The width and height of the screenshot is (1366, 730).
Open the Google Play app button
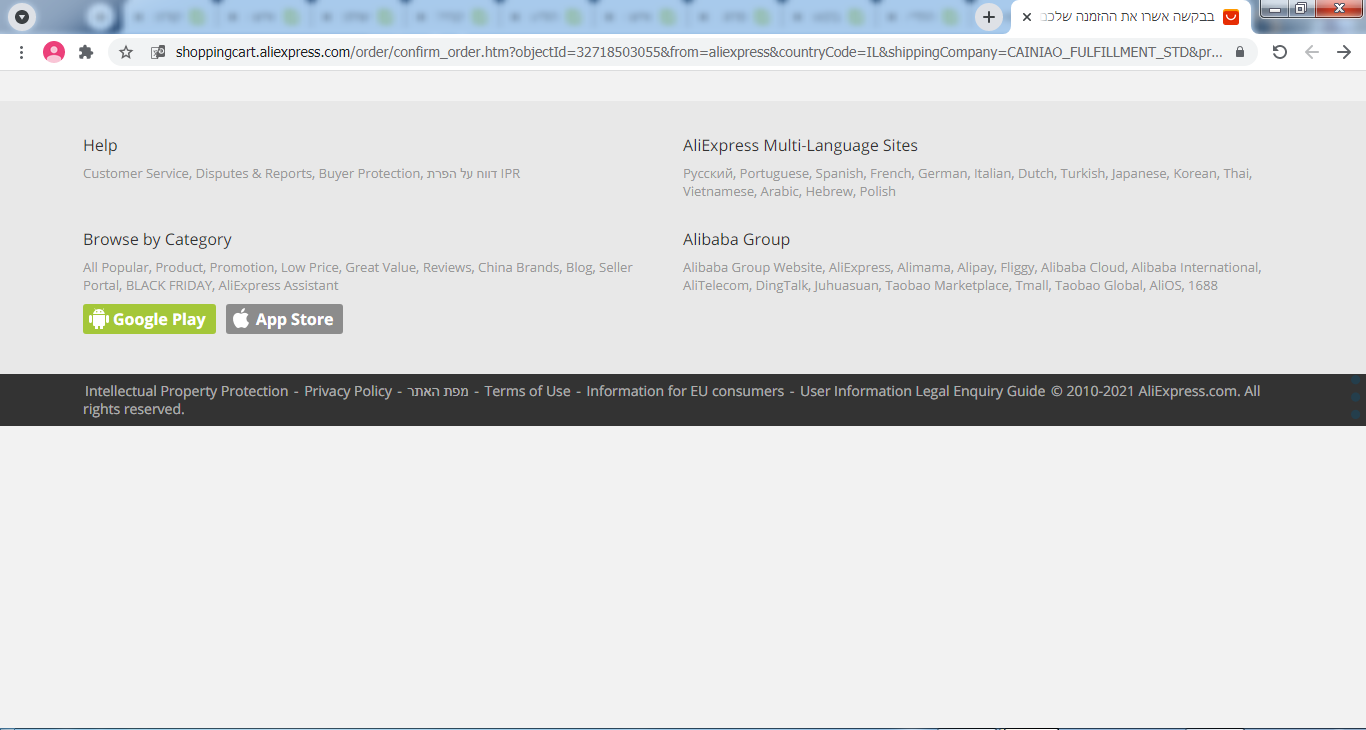pyautogui.click(x=149, y=319)
